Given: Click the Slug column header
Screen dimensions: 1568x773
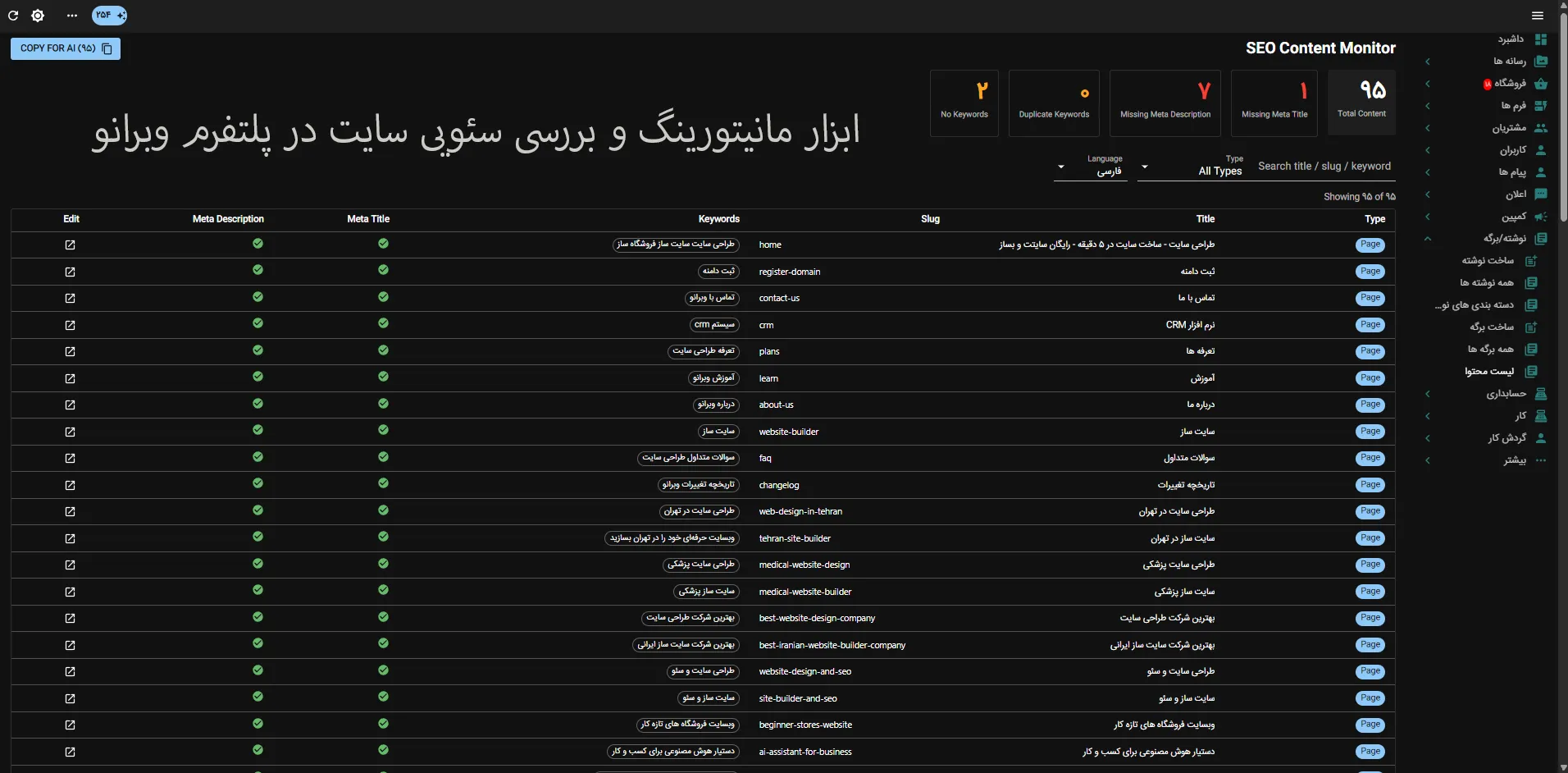Looking at the screenshot, I should point(930,219).
